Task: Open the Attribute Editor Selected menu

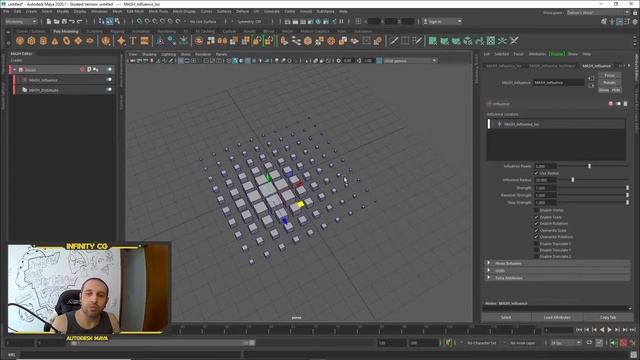Action: (x=501, y=54)
